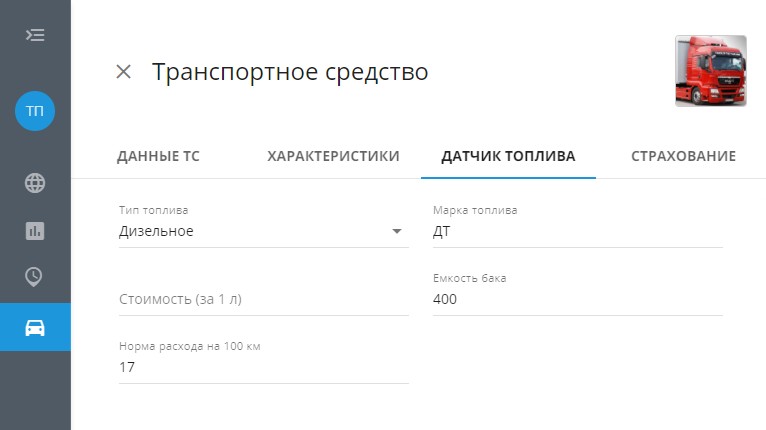Image resolution: width=766 pixels, height=430 pixels.
Task: Switch to the ХАРАКТЕРИСТИКИ tab
Action: [333, 156]
